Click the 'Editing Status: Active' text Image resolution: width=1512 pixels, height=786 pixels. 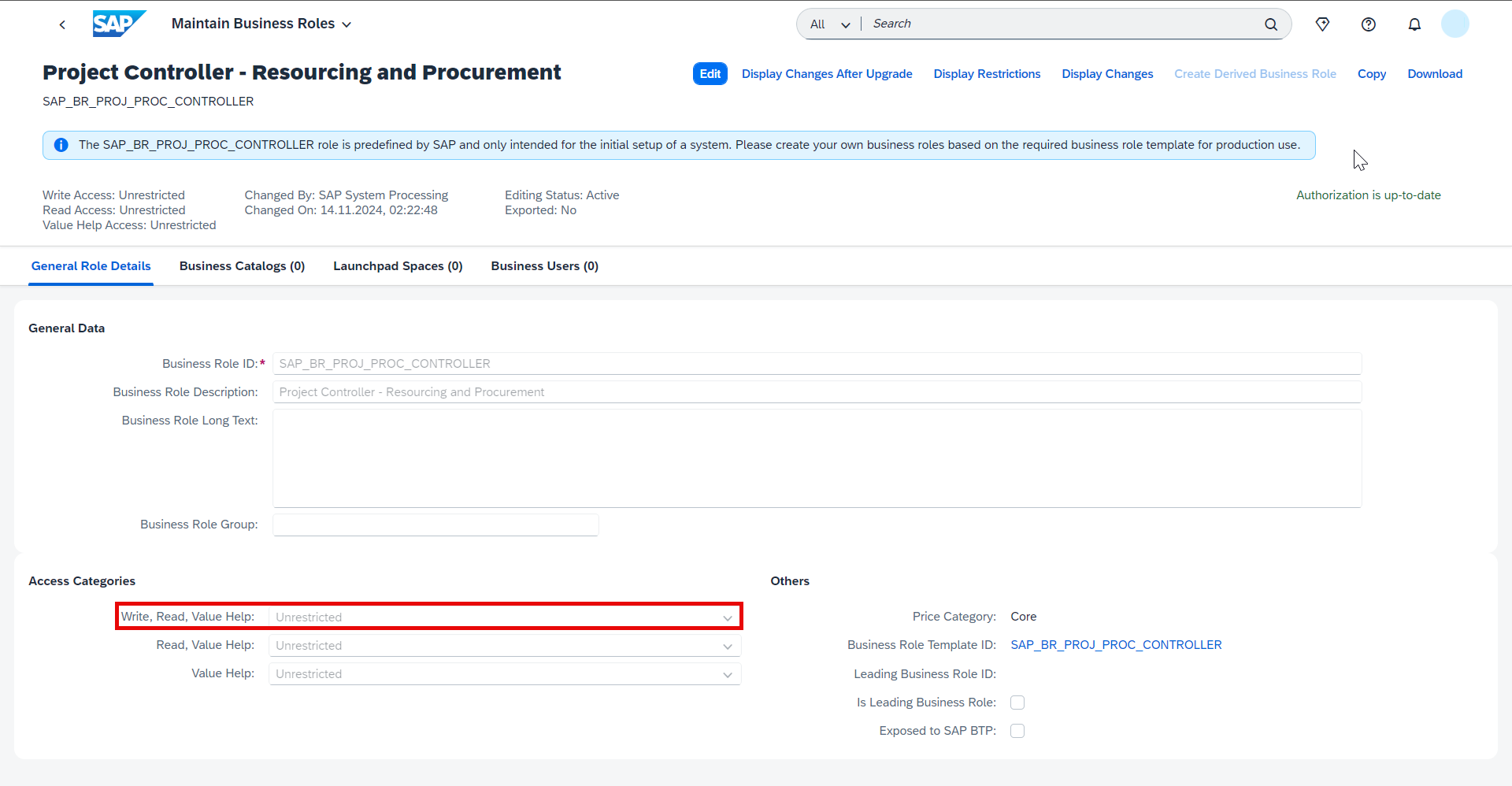click(562, 195)
